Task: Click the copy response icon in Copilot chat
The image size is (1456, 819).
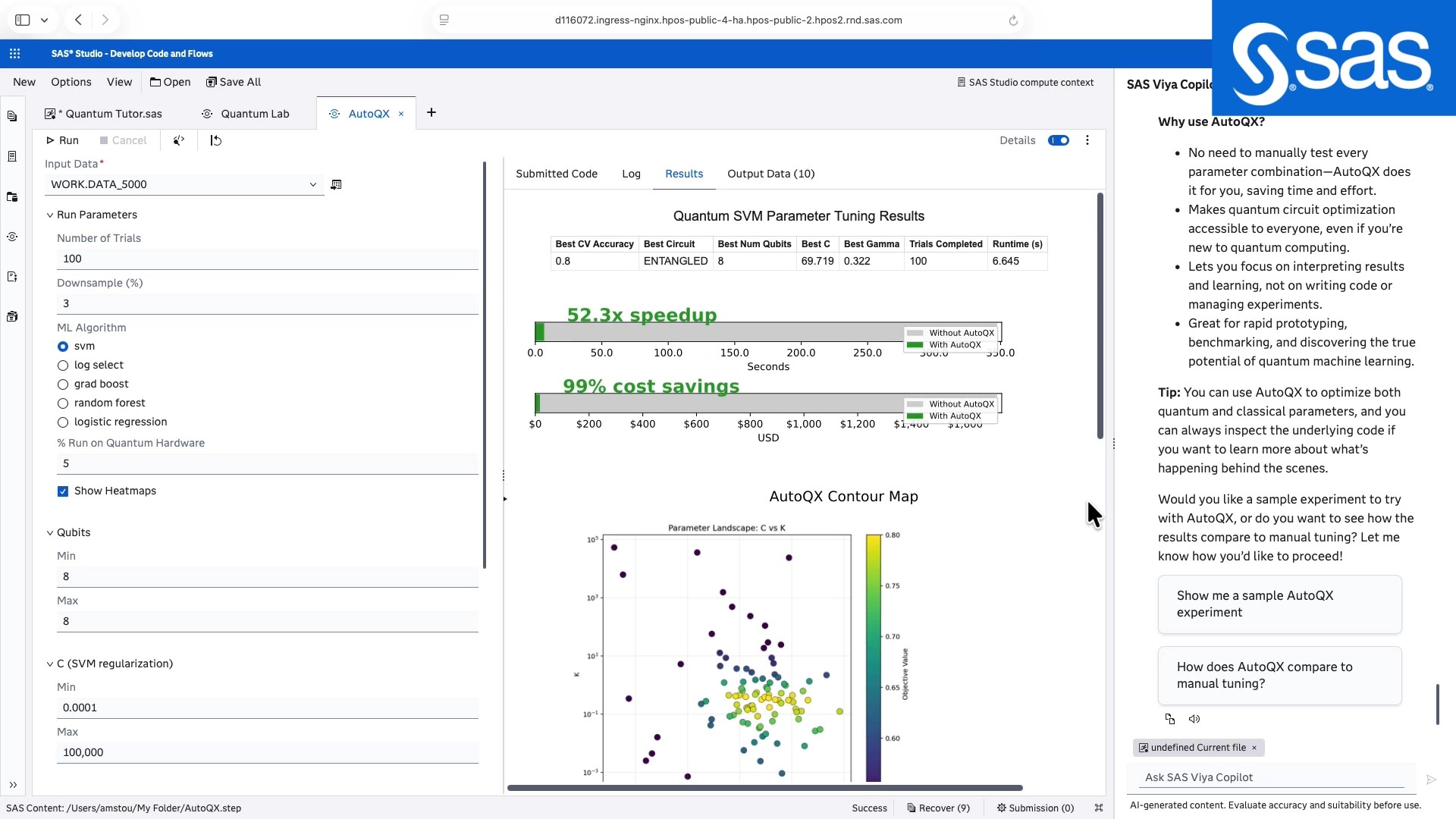Action: pos(1170,718)
